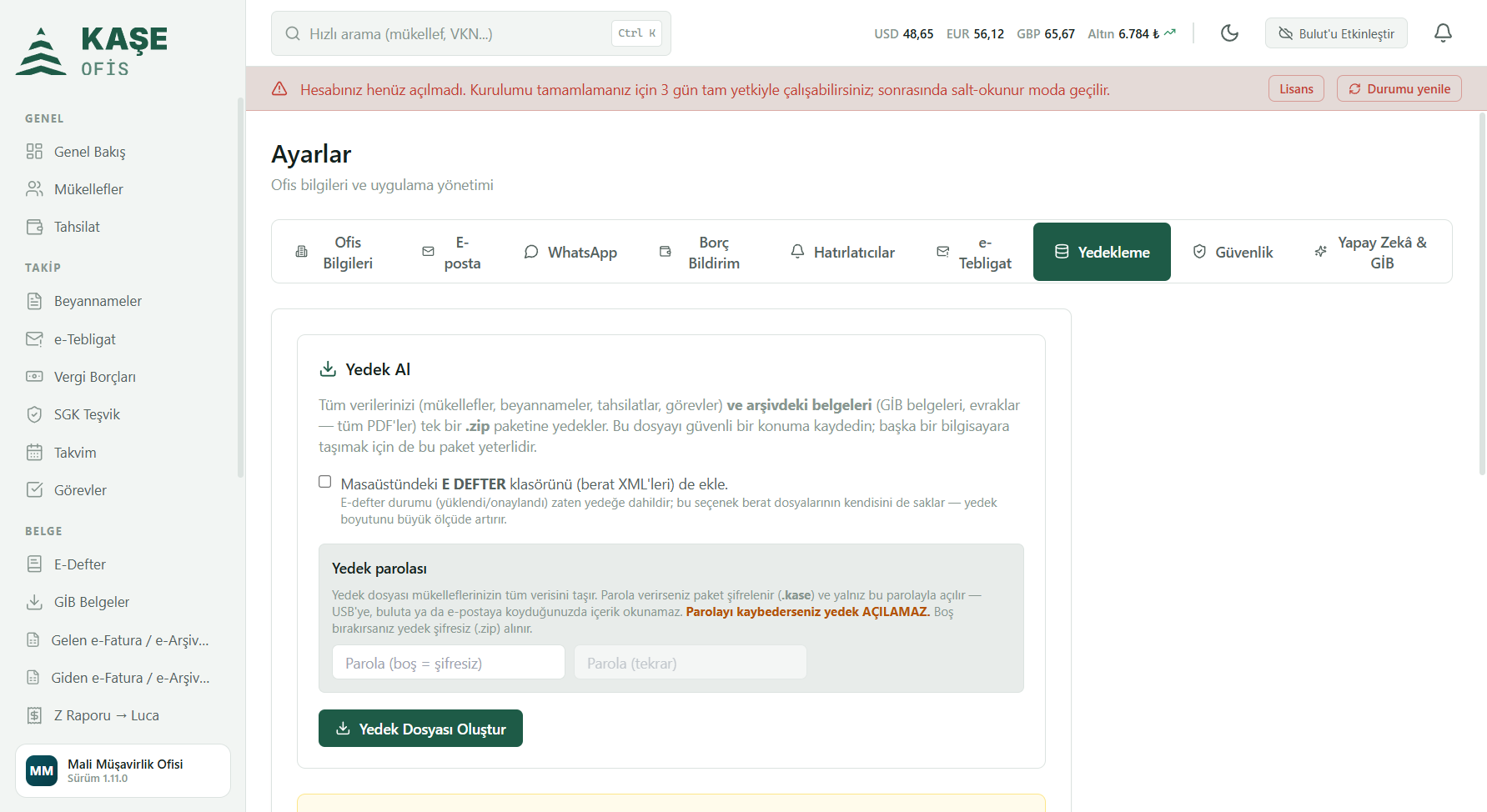Switch to Güvenlik tab
The width and height of the screenshot is (1487, 812).
click(1233, 252)
